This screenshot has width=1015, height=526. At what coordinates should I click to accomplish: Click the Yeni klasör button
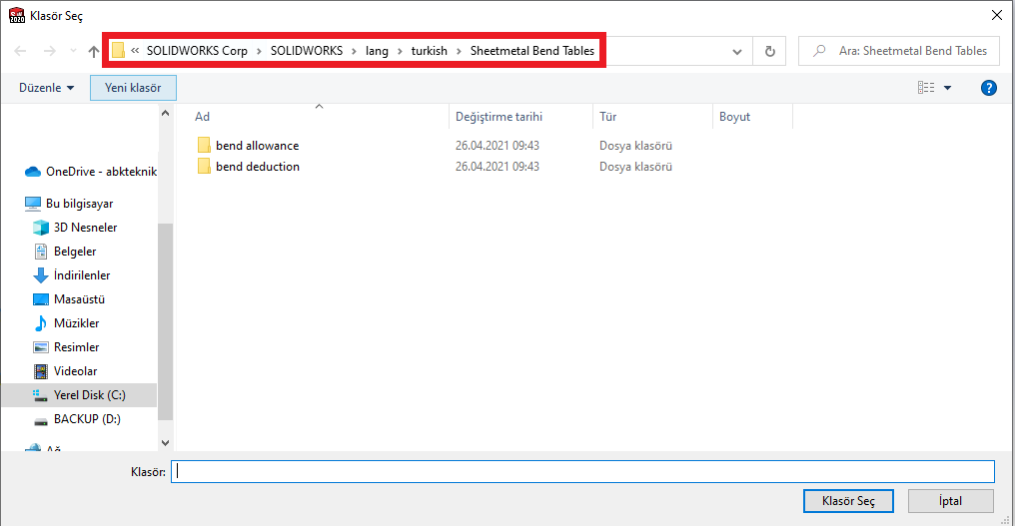click(x=133, y=88)
